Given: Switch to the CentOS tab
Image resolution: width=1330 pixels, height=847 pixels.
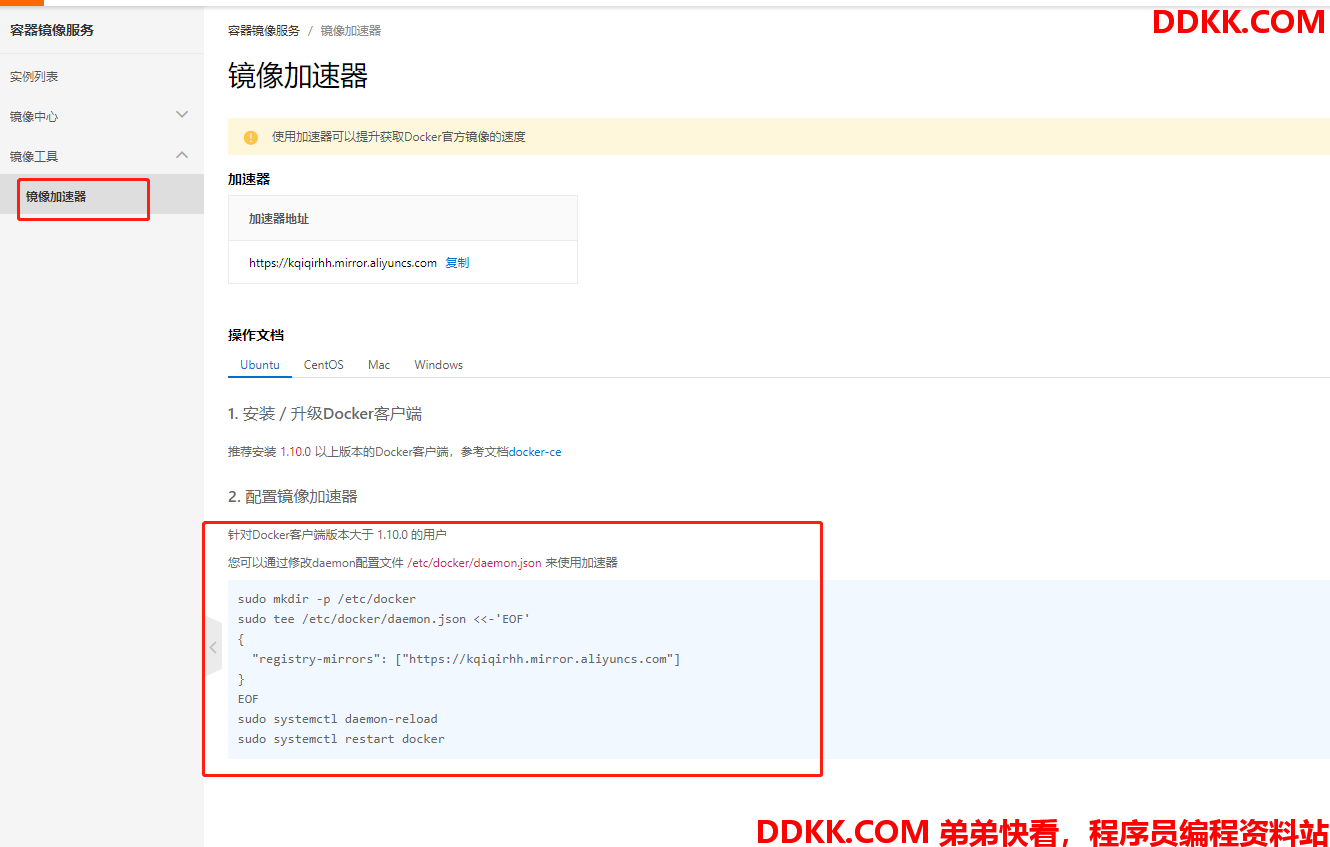Looking at the screenshot, I should [324, 365].
